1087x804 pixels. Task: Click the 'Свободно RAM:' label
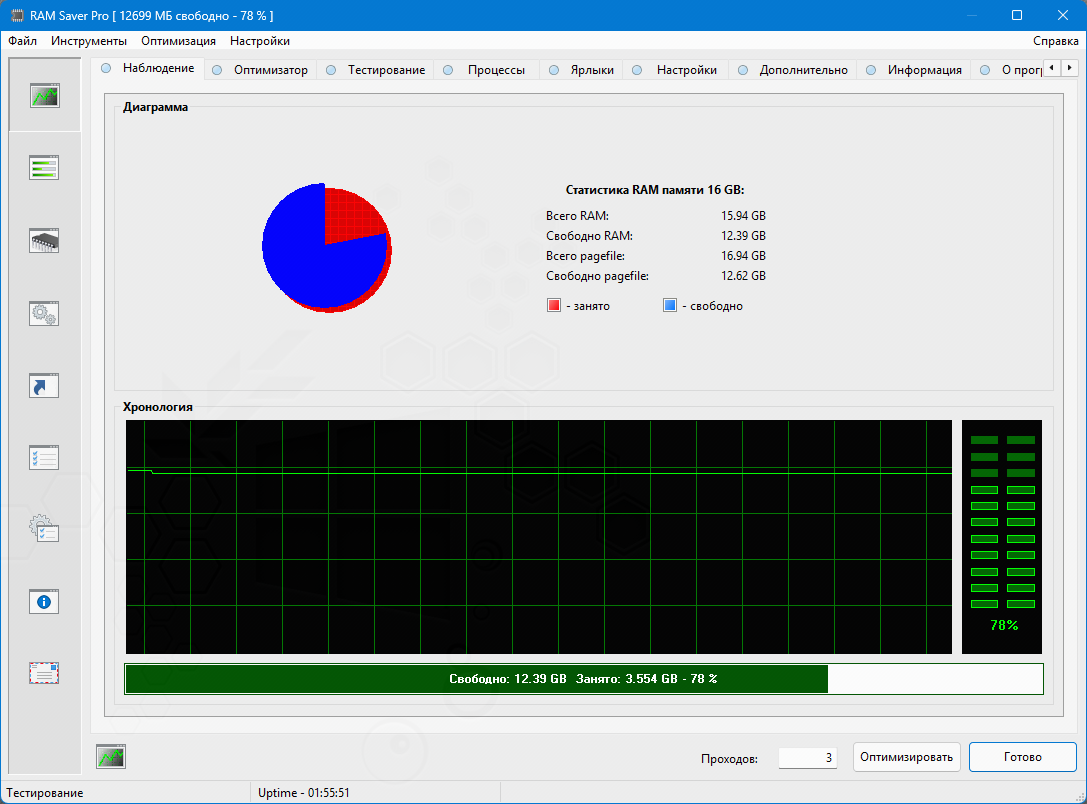(x=589, y=236)
